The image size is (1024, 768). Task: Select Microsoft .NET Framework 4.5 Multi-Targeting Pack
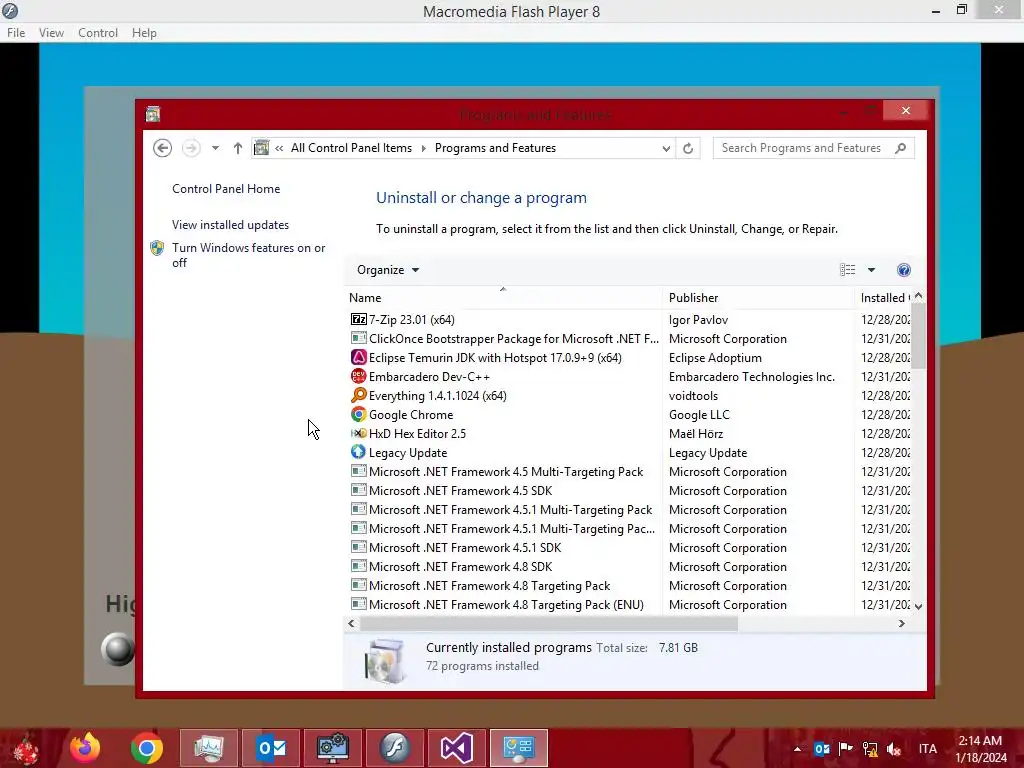click(506, 472)
